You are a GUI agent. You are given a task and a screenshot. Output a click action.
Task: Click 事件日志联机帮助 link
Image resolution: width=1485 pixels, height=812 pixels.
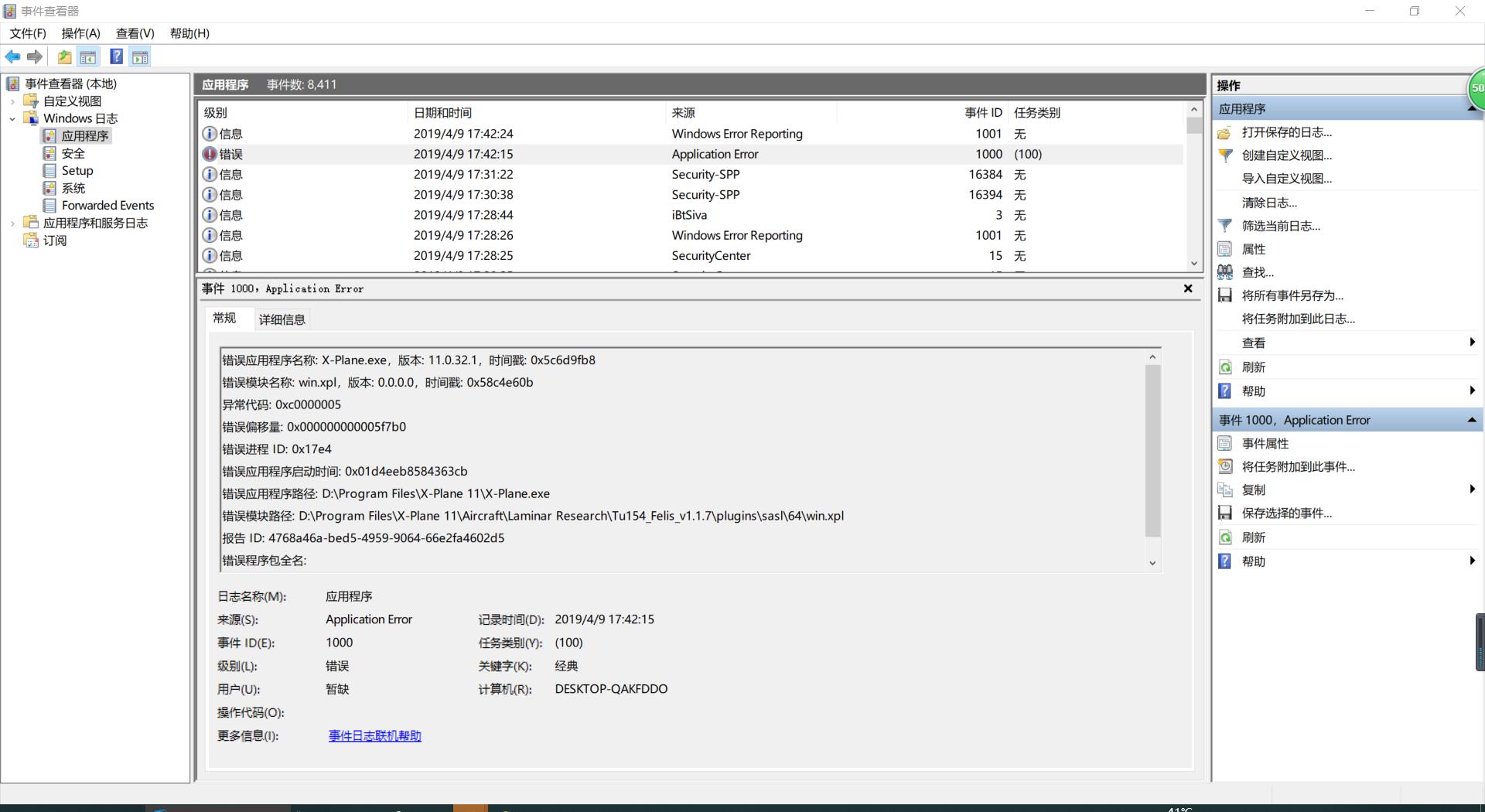click(374, 735)
